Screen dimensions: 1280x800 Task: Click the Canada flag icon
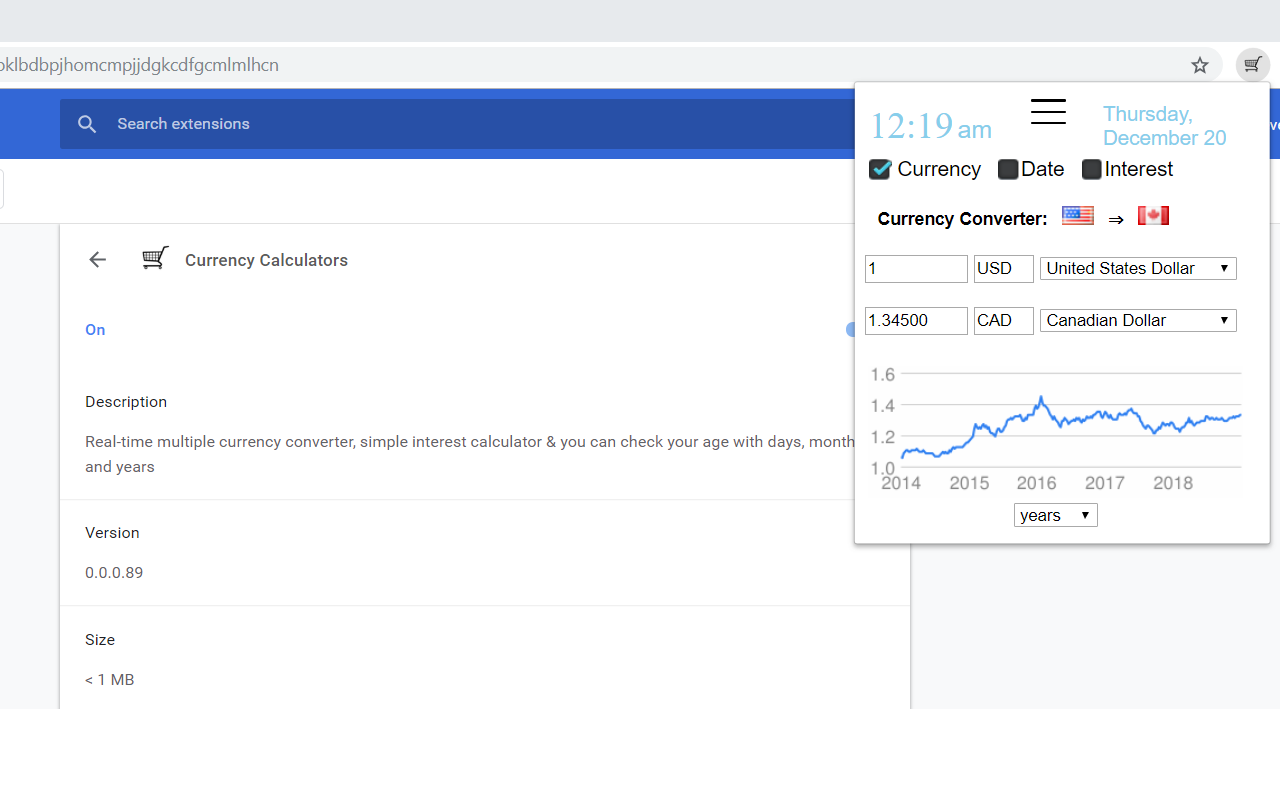(1153, 216)
